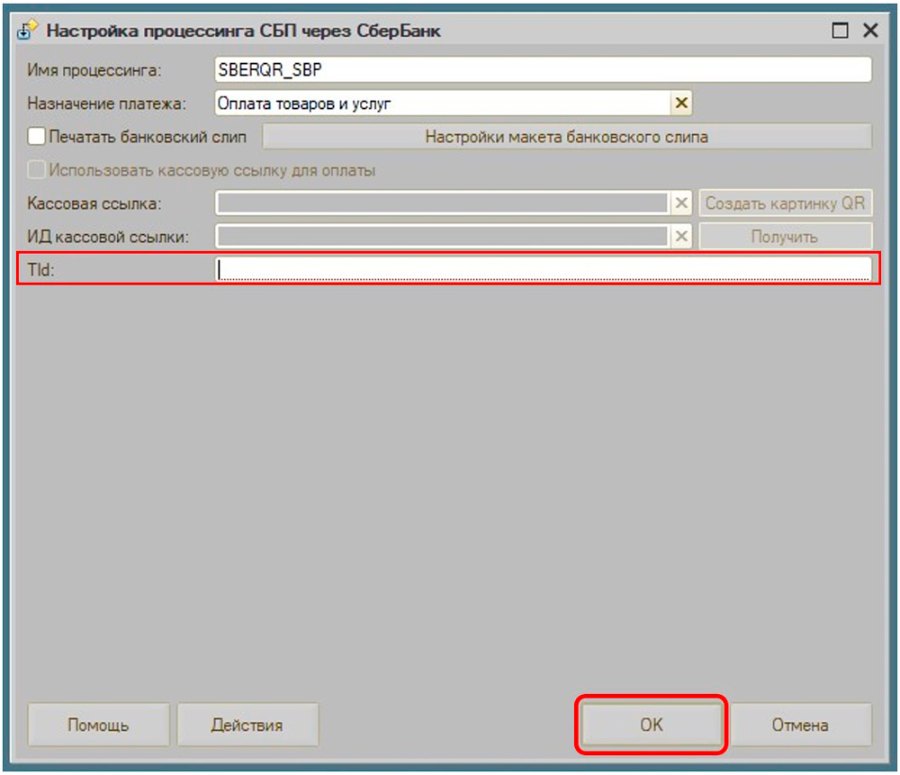Open Настройки макета банковского слипа
This screenshot has height=775, width=900.
click(567, 137)
